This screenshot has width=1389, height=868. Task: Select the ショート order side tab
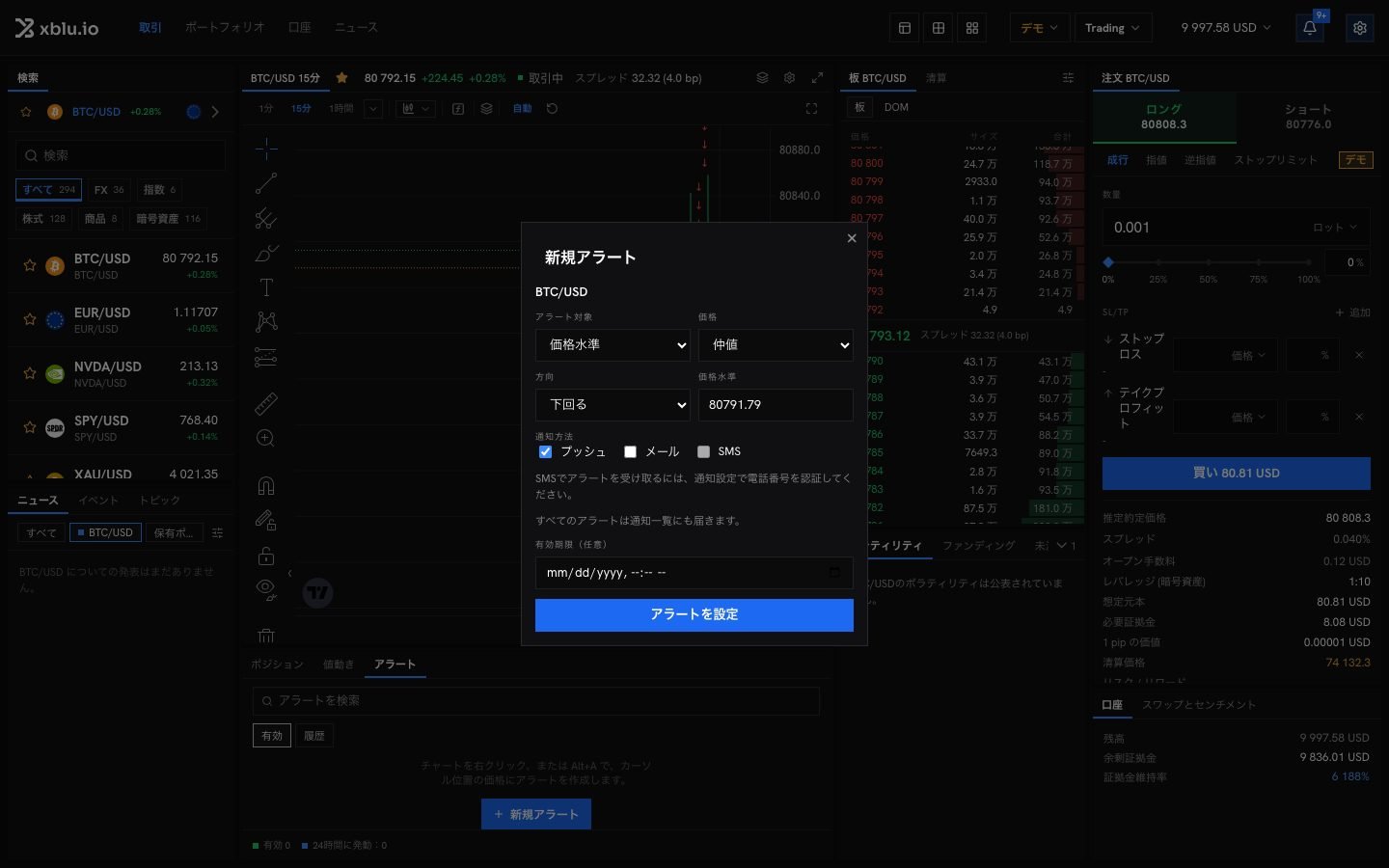click(1308, 117)
